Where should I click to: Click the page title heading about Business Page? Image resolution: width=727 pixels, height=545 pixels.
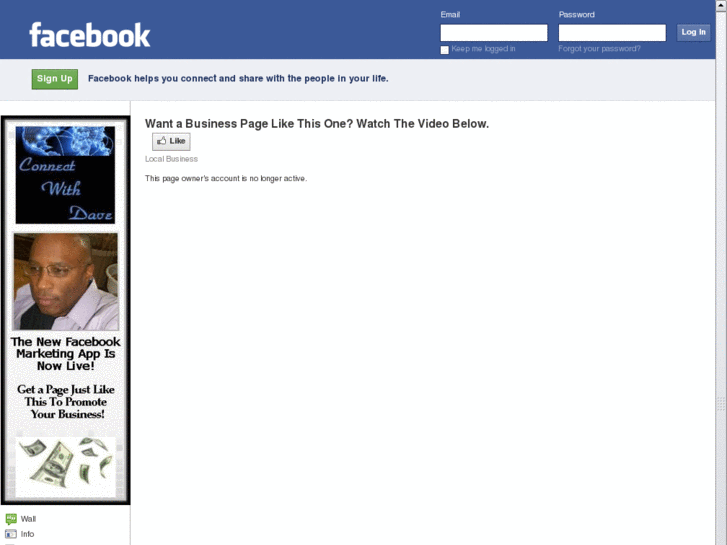click(x=317, y=124)
